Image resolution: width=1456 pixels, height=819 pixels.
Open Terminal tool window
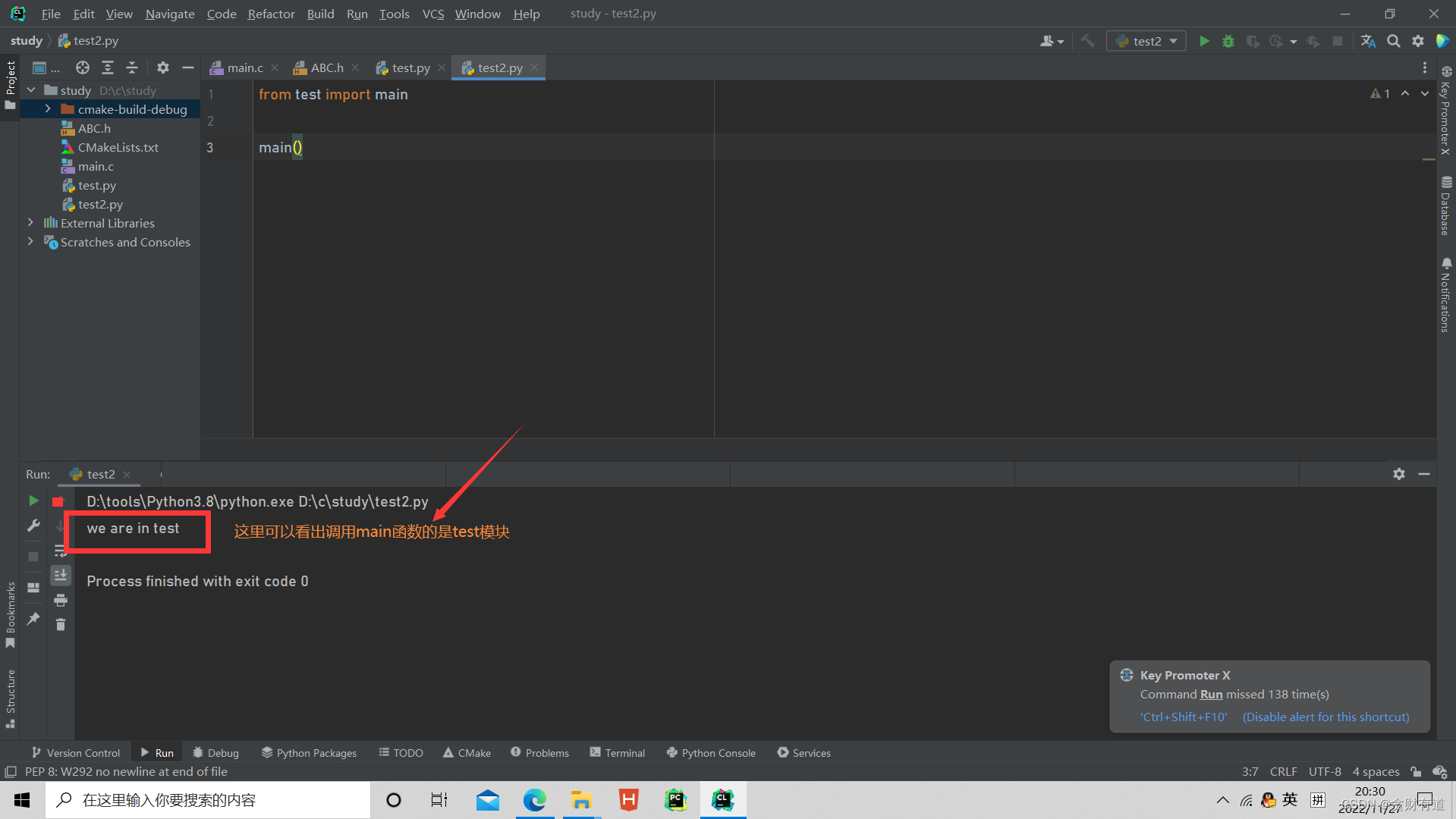[x=618, y=752]
